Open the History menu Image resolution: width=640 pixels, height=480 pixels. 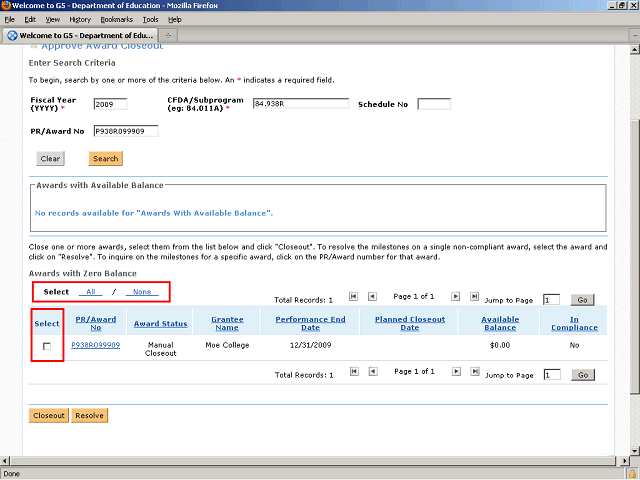pyautogui.click(x=80, y=20)
